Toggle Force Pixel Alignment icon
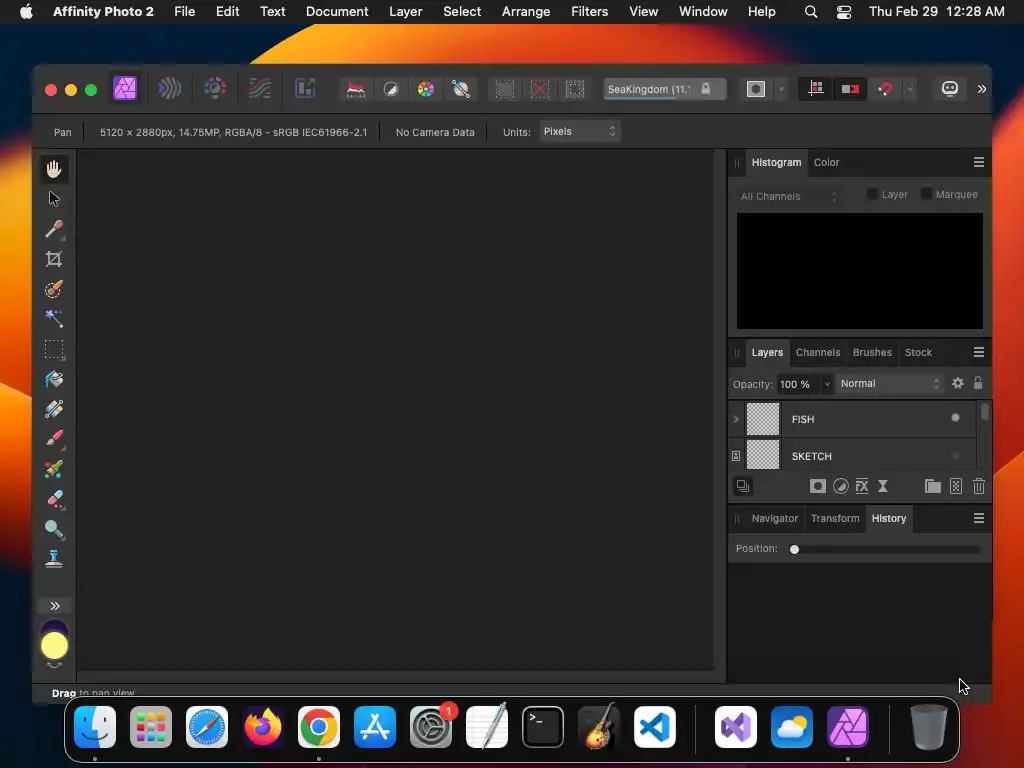Screen dimensions: 1024x768 [x=816, y=89]
